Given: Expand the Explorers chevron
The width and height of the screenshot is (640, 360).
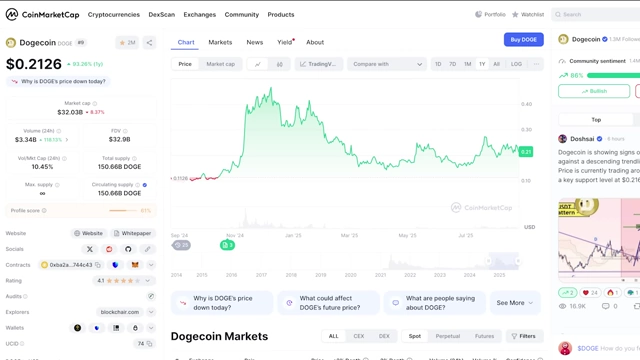Looking at the screenshot, I should 151,312.
